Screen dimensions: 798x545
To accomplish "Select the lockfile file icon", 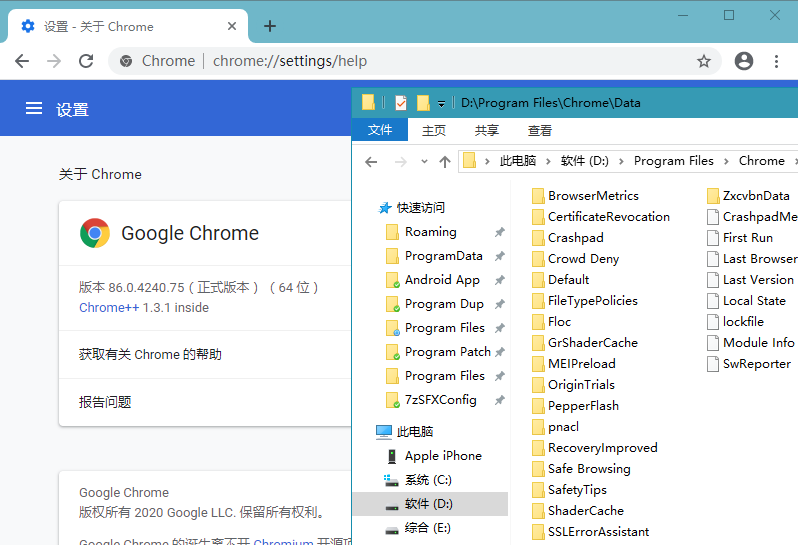I will point(712,322).
